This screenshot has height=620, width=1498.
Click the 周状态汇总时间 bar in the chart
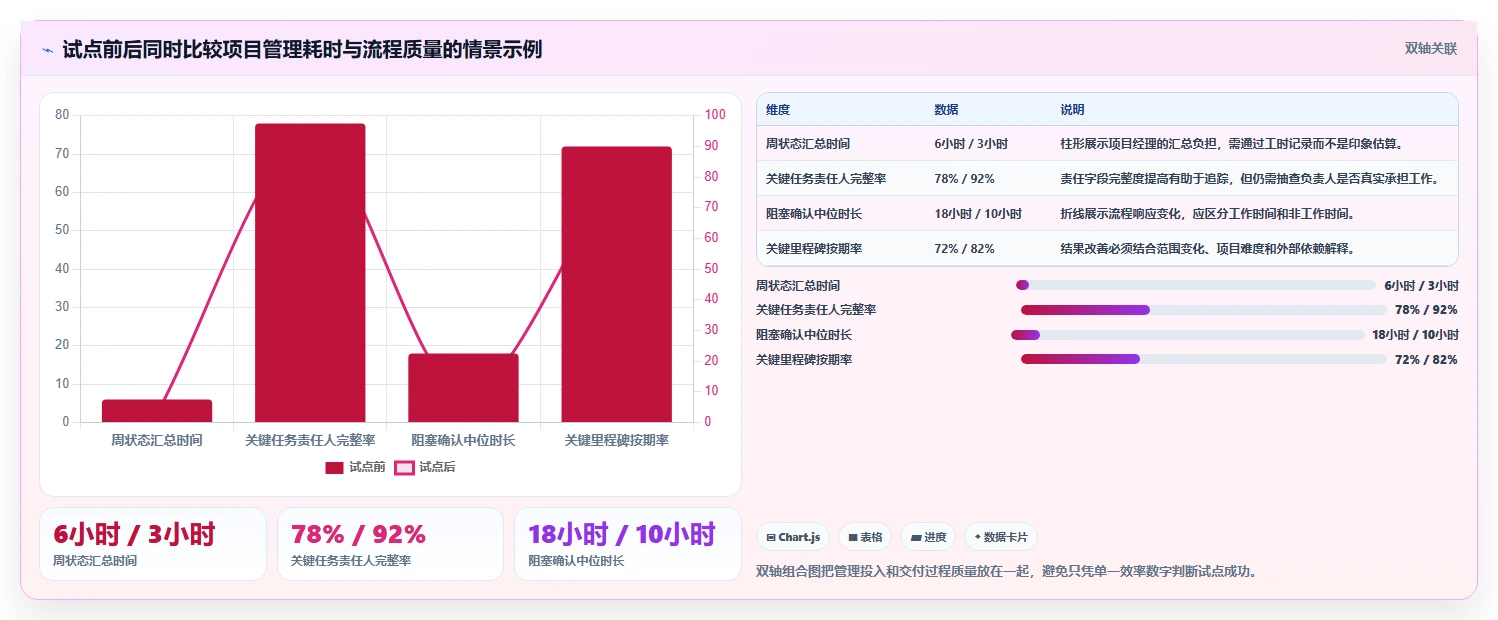pos(157,411)
